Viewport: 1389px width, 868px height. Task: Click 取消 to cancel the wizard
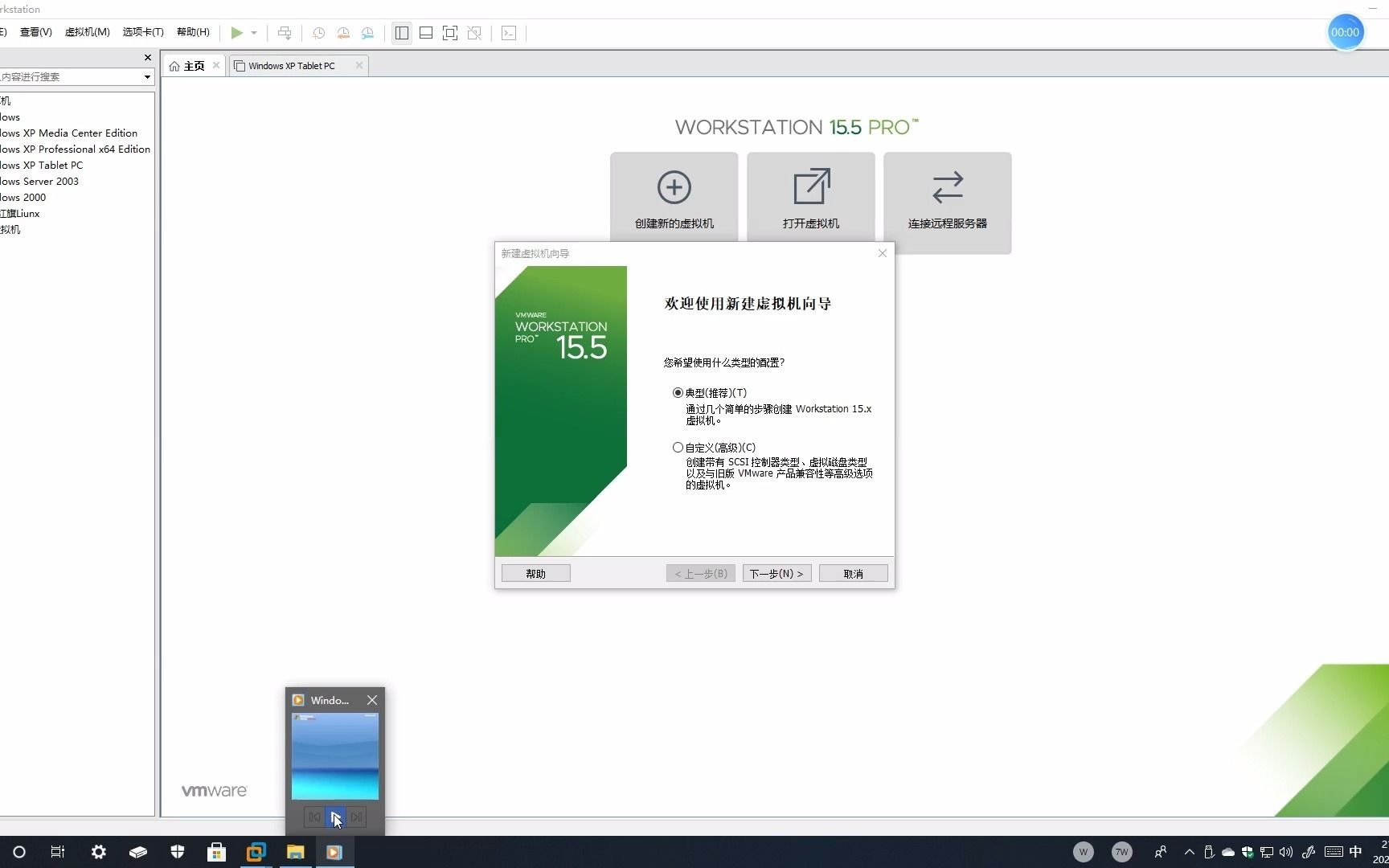point(853,574)
